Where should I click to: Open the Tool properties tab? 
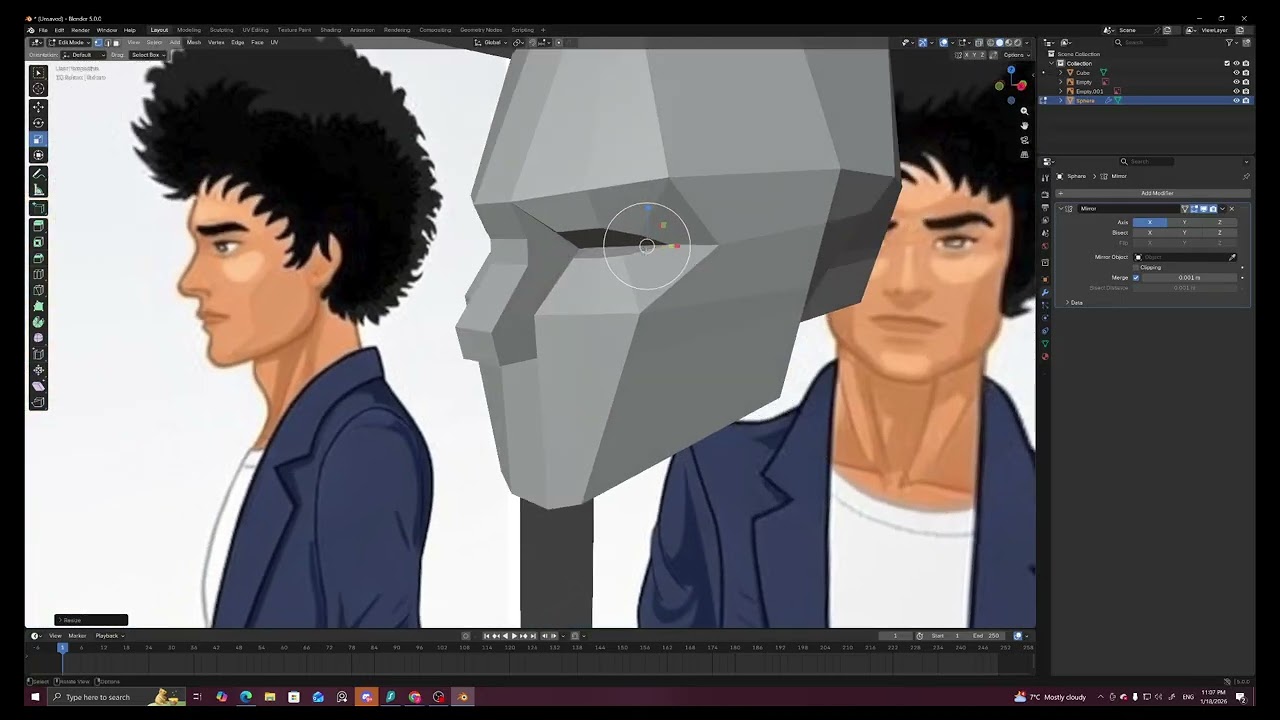1045,177
